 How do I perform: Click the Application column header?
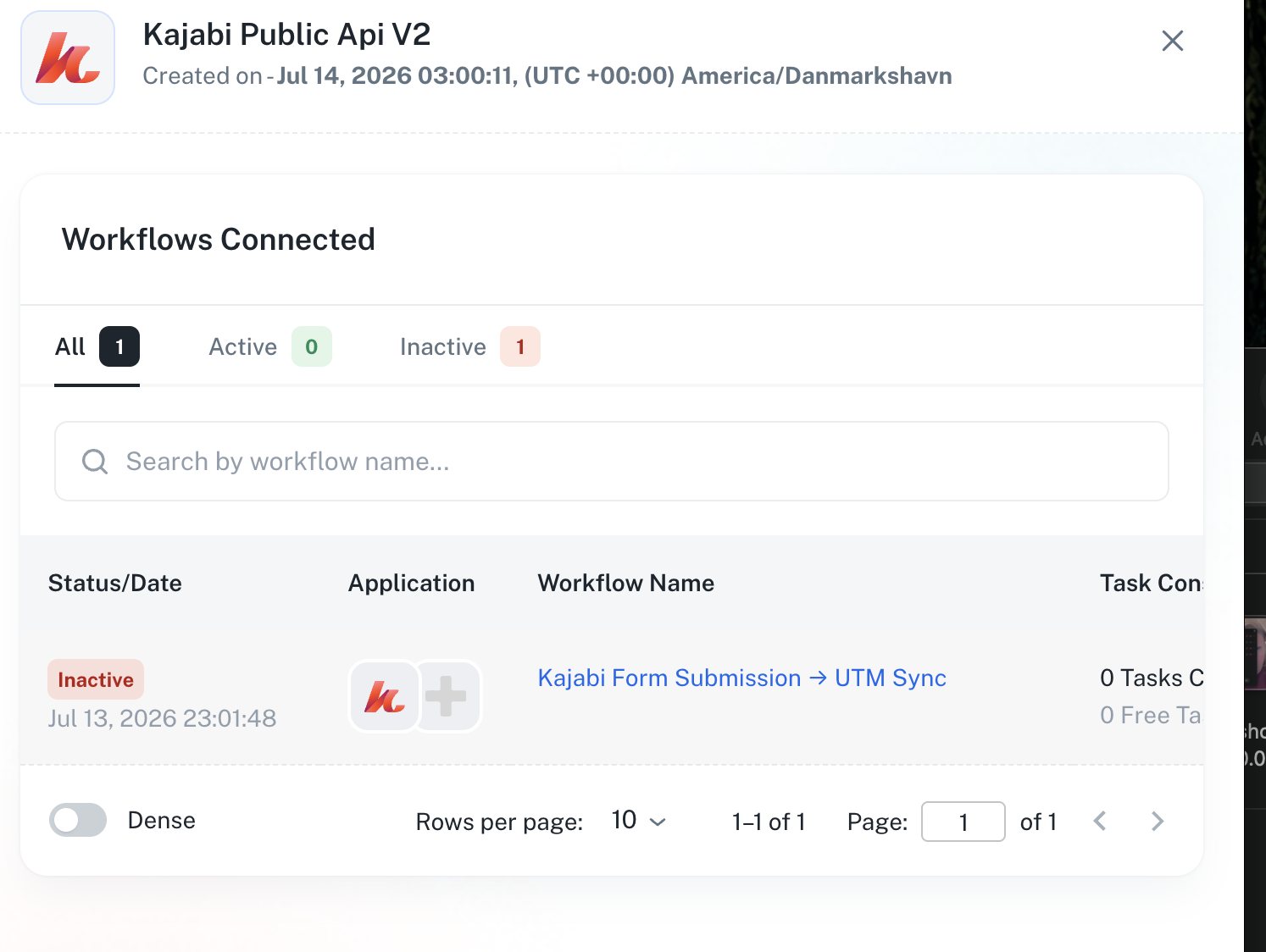(412, 583)
